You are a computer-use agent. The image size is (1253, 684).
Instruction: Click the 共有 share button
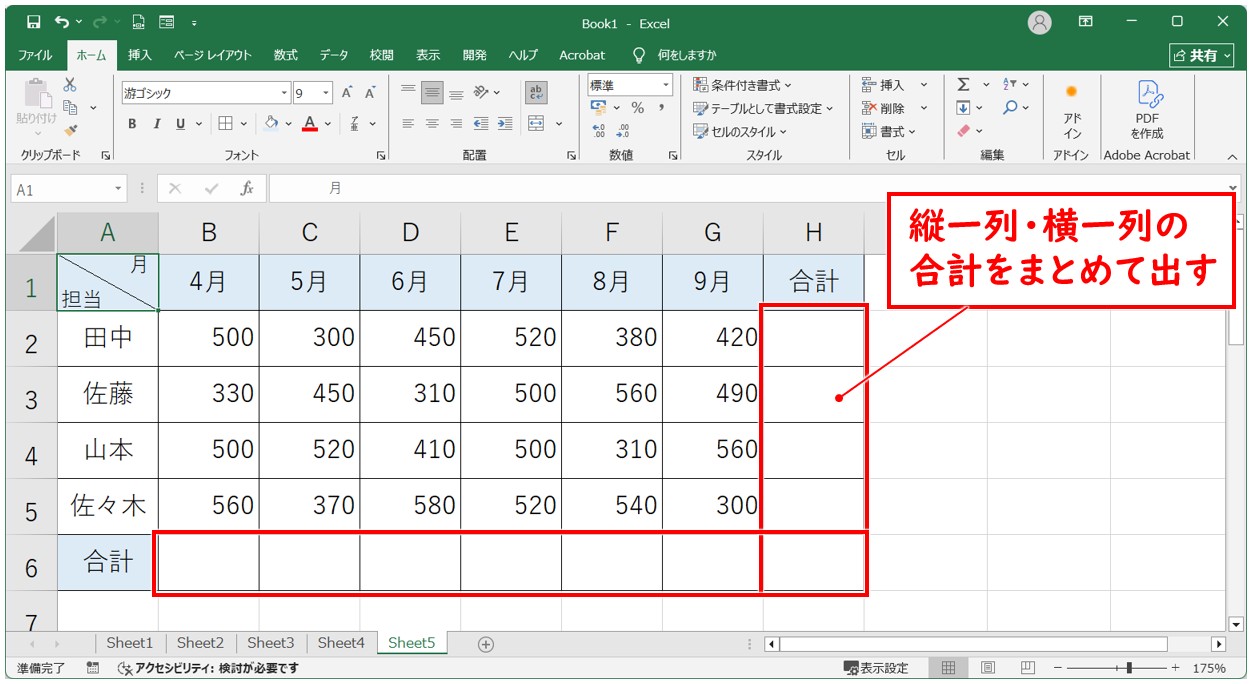click(x=1203, y=55)
